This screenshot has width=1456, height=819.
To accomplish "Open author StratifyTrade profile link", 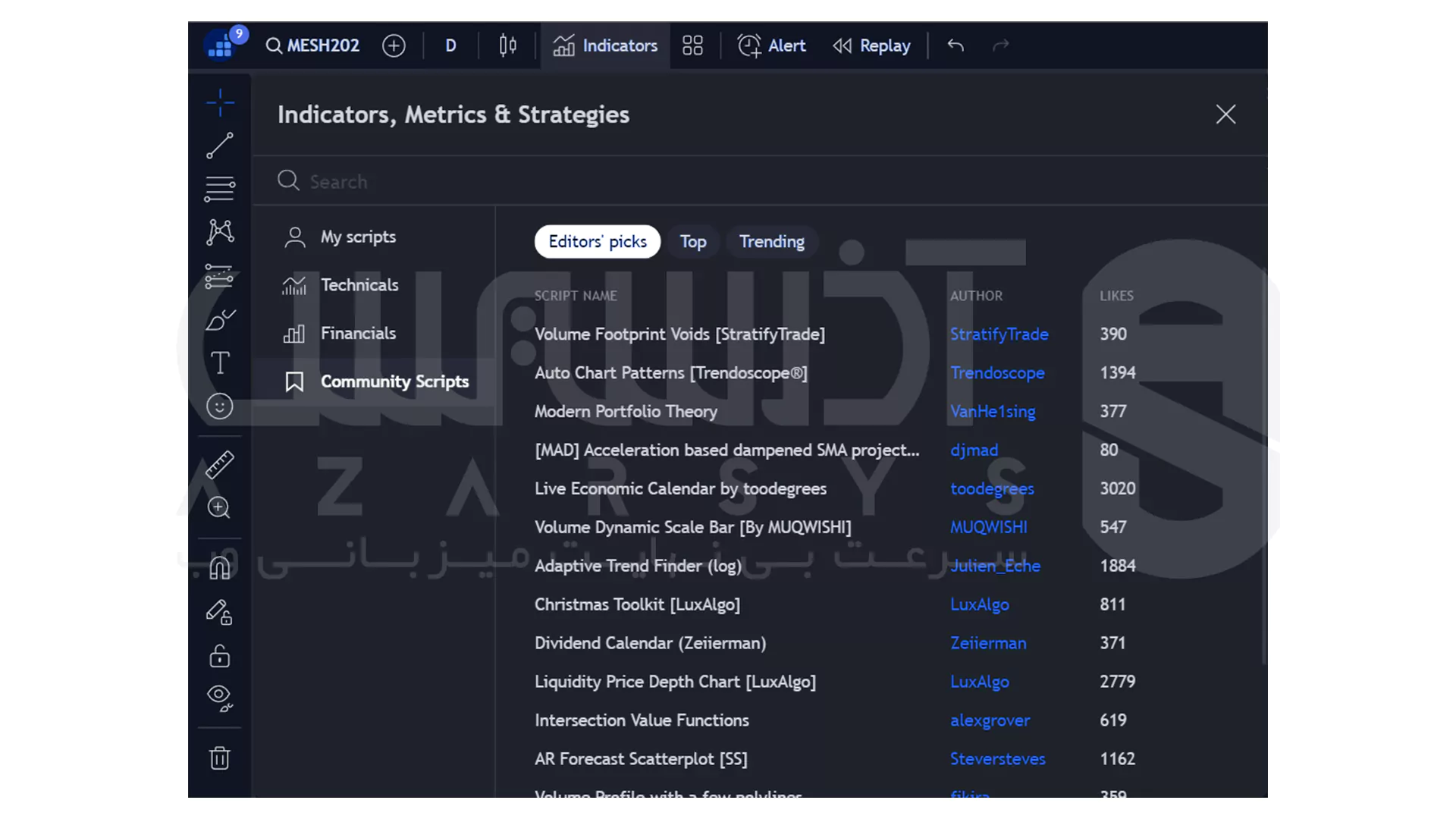I will pos(999,334).
